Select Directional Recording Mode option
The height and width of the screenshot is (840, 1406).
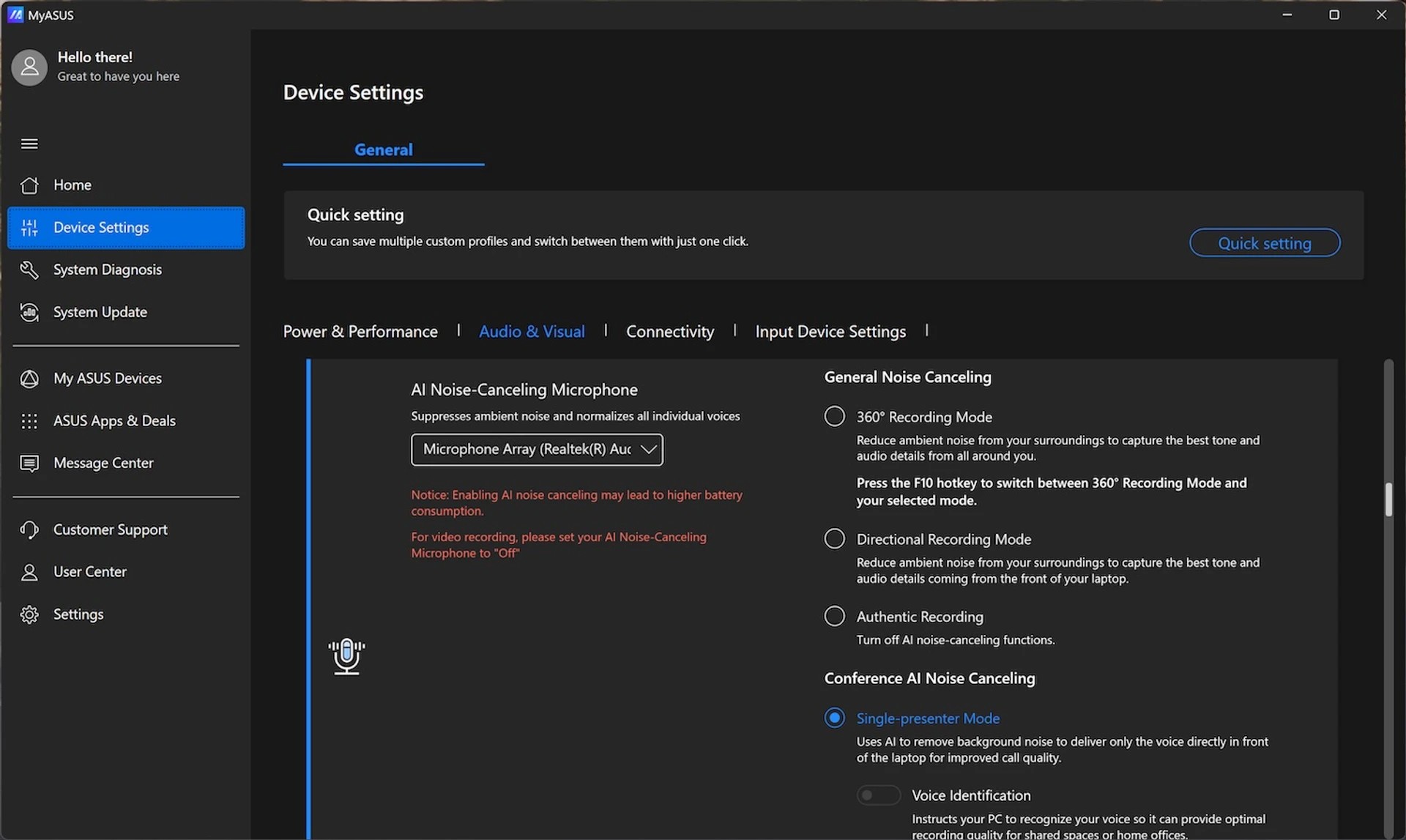pyautogui.click(x=834, y=538)
